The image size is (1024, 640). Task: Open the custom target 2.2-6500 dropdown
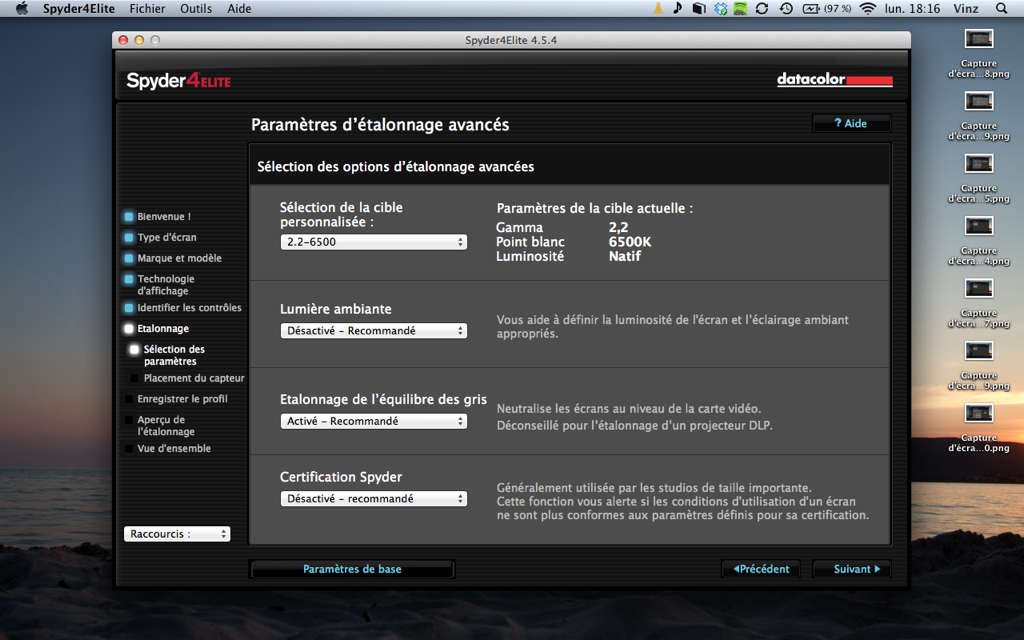point(373,242)
